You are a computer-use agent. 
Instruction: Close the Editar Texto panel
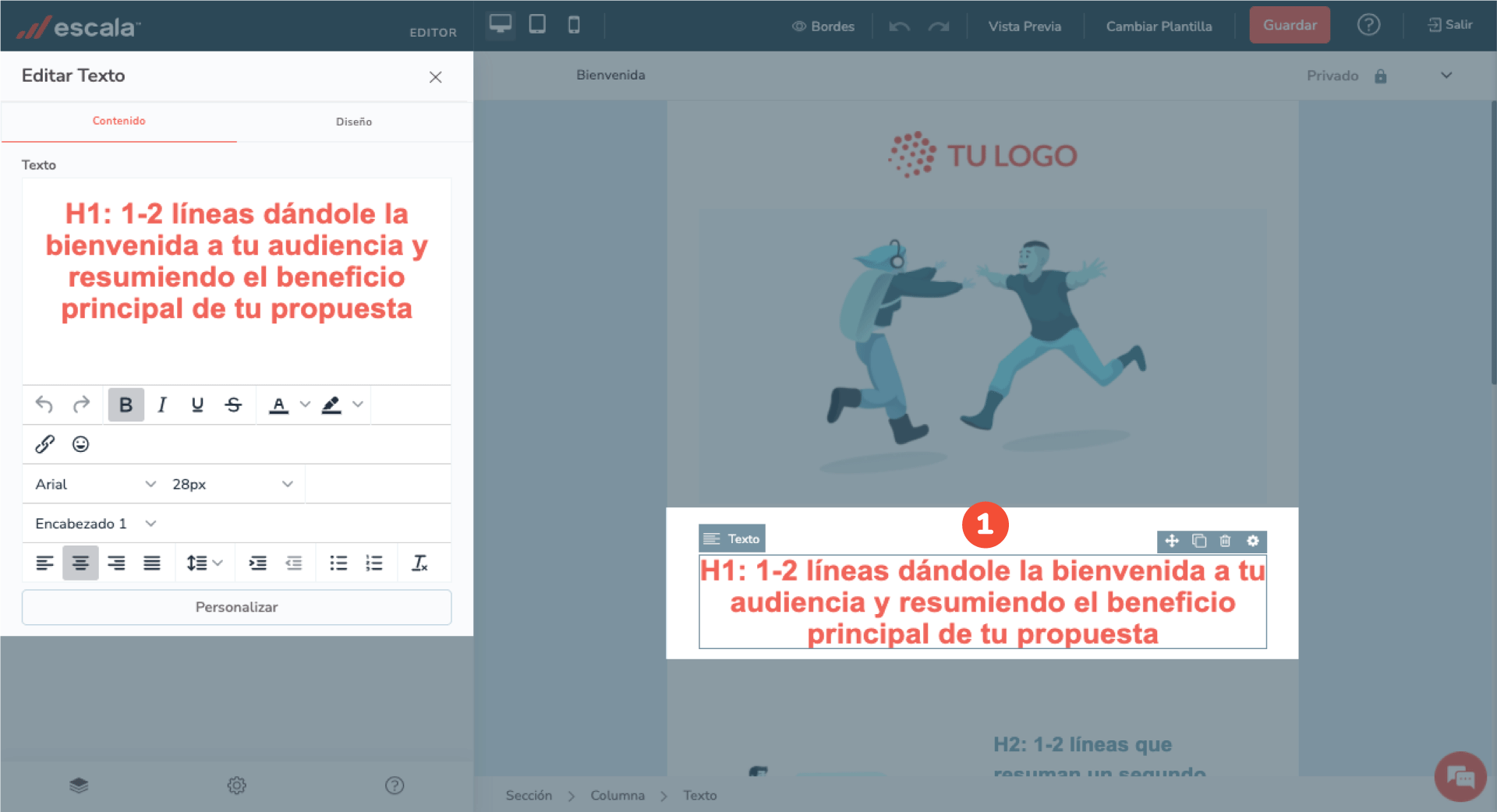point(435,76)
